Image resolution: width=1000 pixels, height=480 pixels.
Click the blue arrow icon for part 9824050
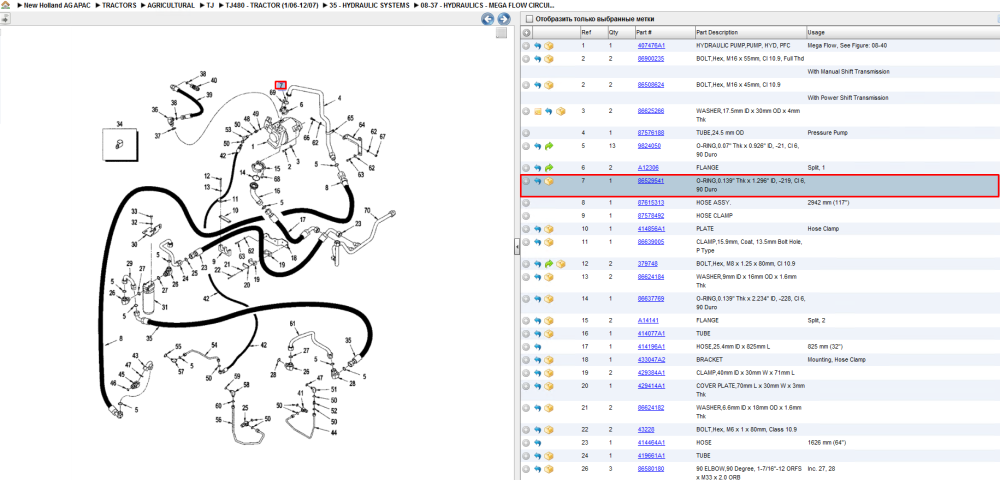click(x=538, y=146)
